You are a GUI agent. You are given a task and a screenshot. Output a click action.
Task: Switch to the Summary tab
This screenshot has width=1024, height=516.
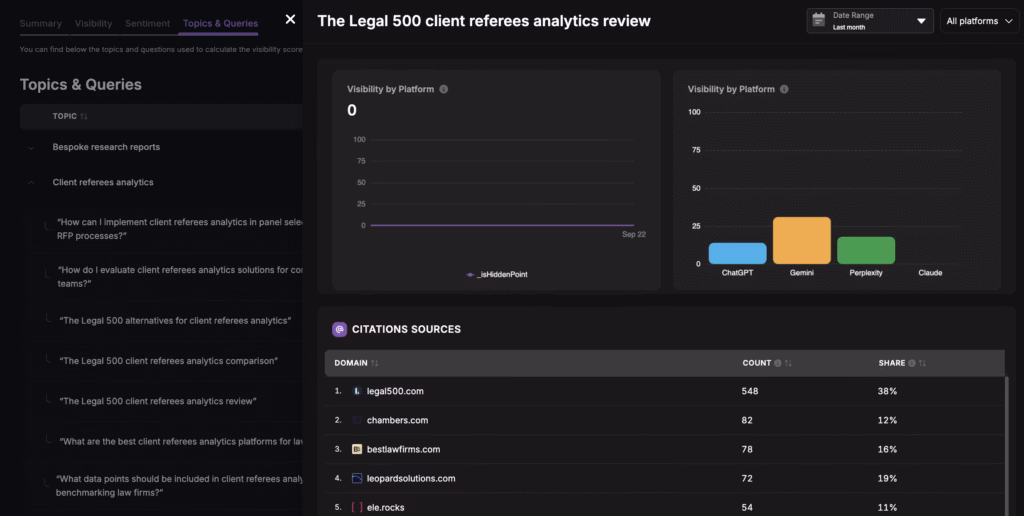click(x=40, y=23)
